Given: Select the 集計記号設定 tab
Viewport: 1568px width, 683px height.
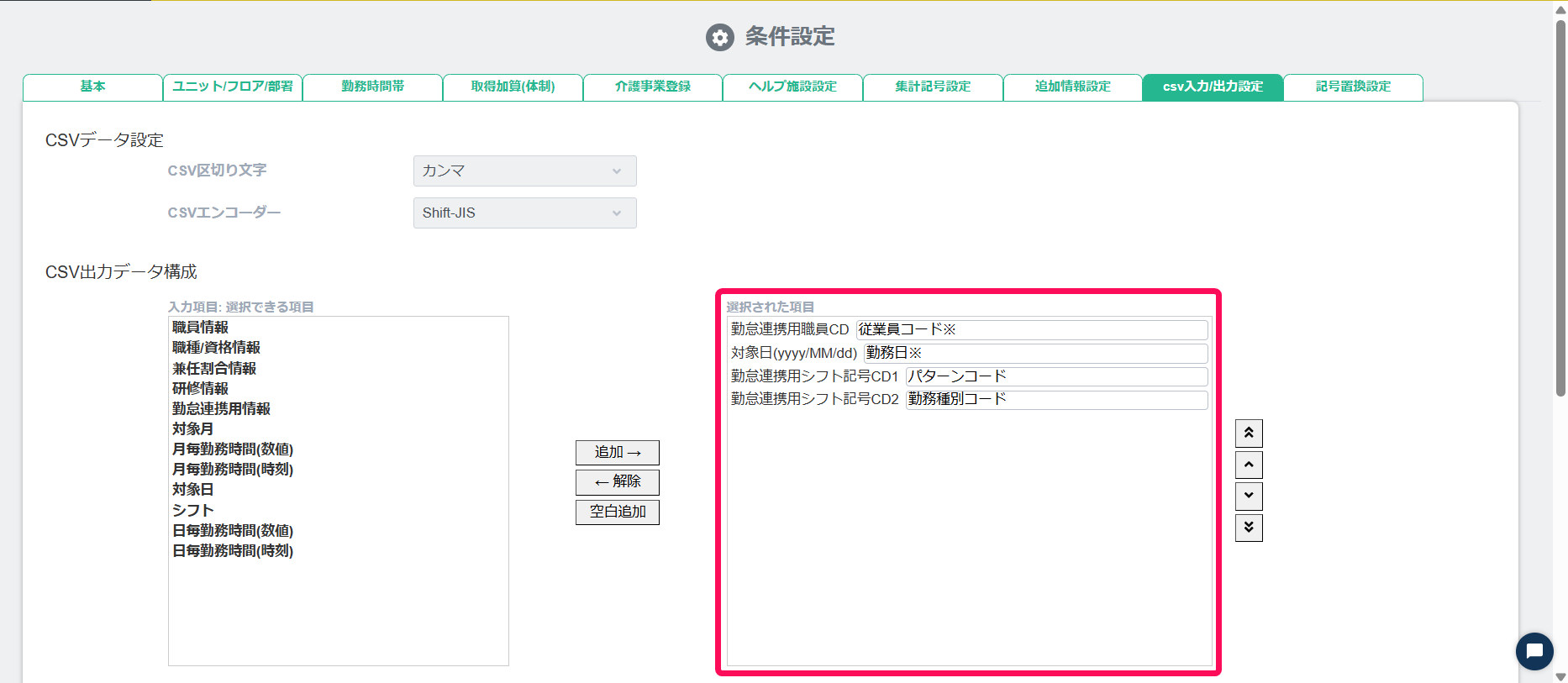Looking at the screenshot, I should 933,87.
